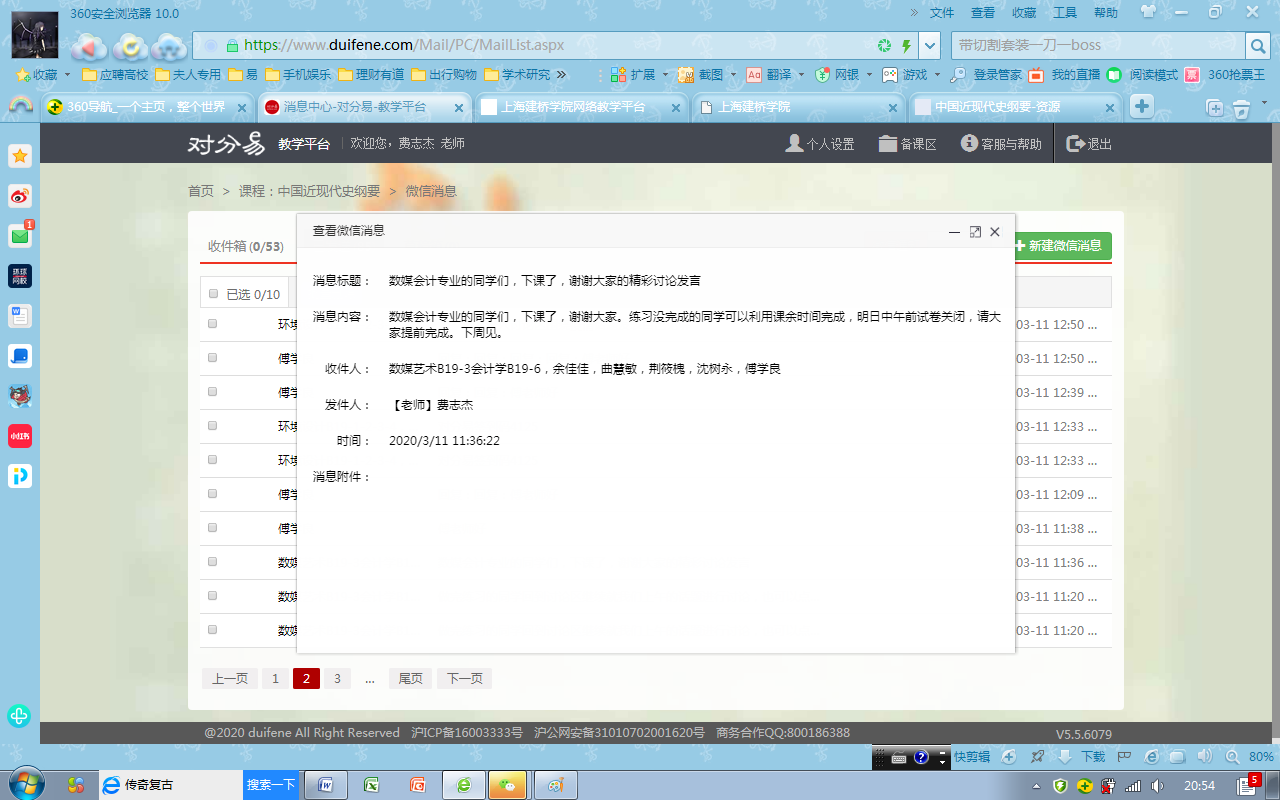Switch to the 上海建桥学院网络教学平台 tab
The height and width of the screenshot is (800, 1280).
point(572,107)
